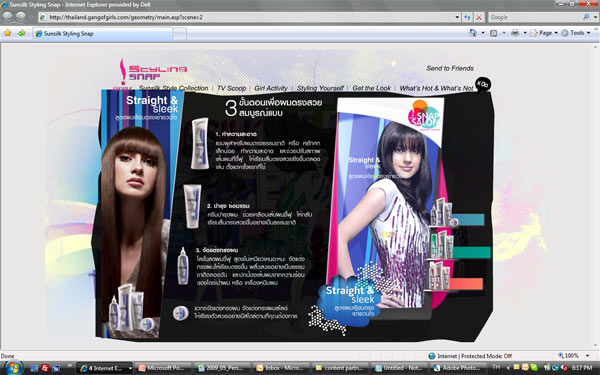Viewport: 600px width, 375px height.
Task: Click the round wax jar product icon
Action: point(180,313)
